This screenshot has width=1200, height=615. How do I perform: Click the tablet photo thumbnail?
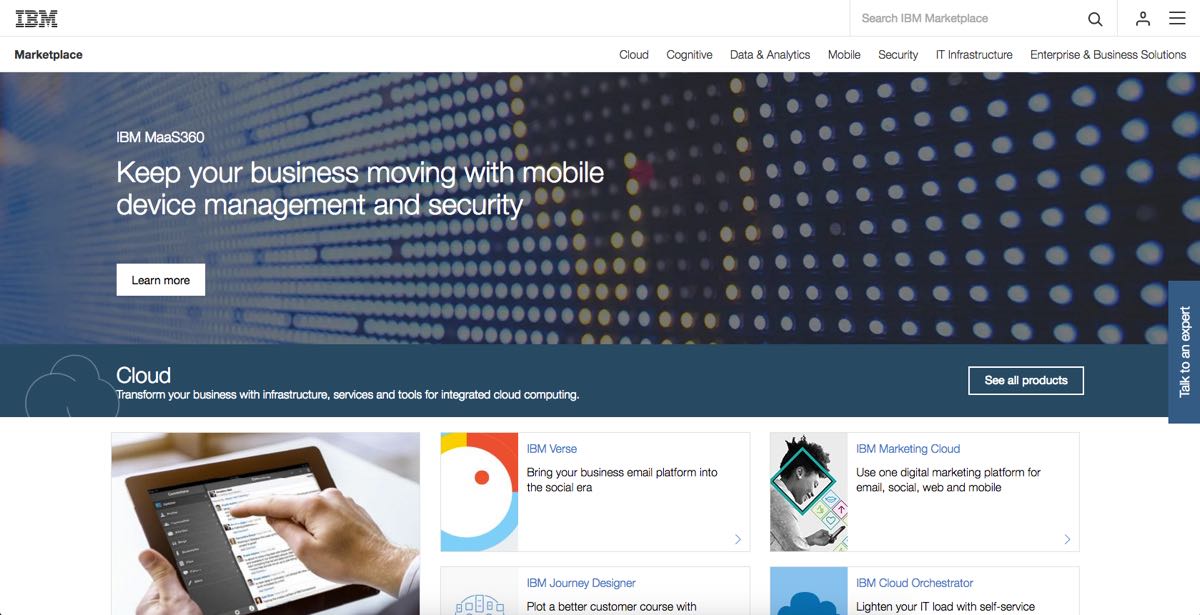(266, 523)
